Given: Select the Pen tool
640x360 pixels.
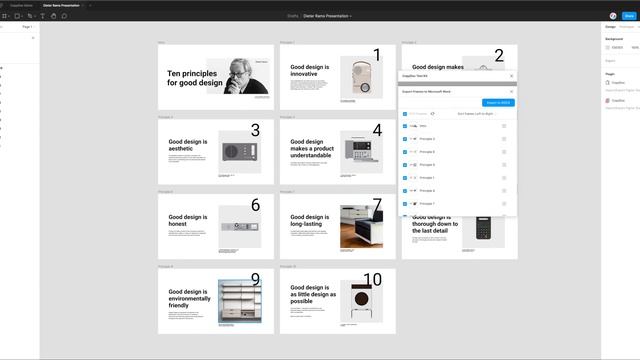Looking at the screenshot, I should 30,16.
